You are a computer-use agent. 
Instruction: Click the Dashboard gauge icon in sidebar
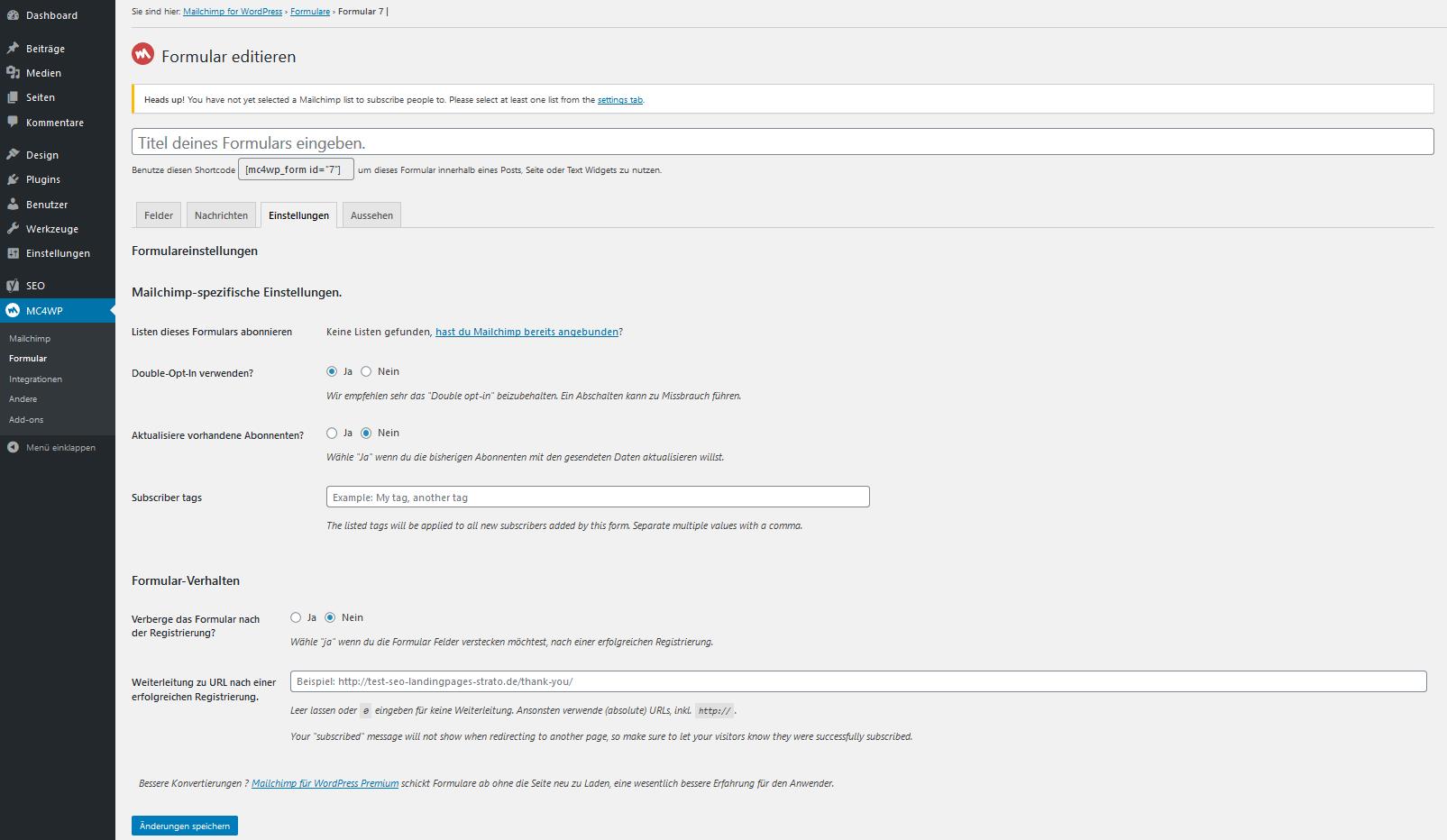(13, 15)
